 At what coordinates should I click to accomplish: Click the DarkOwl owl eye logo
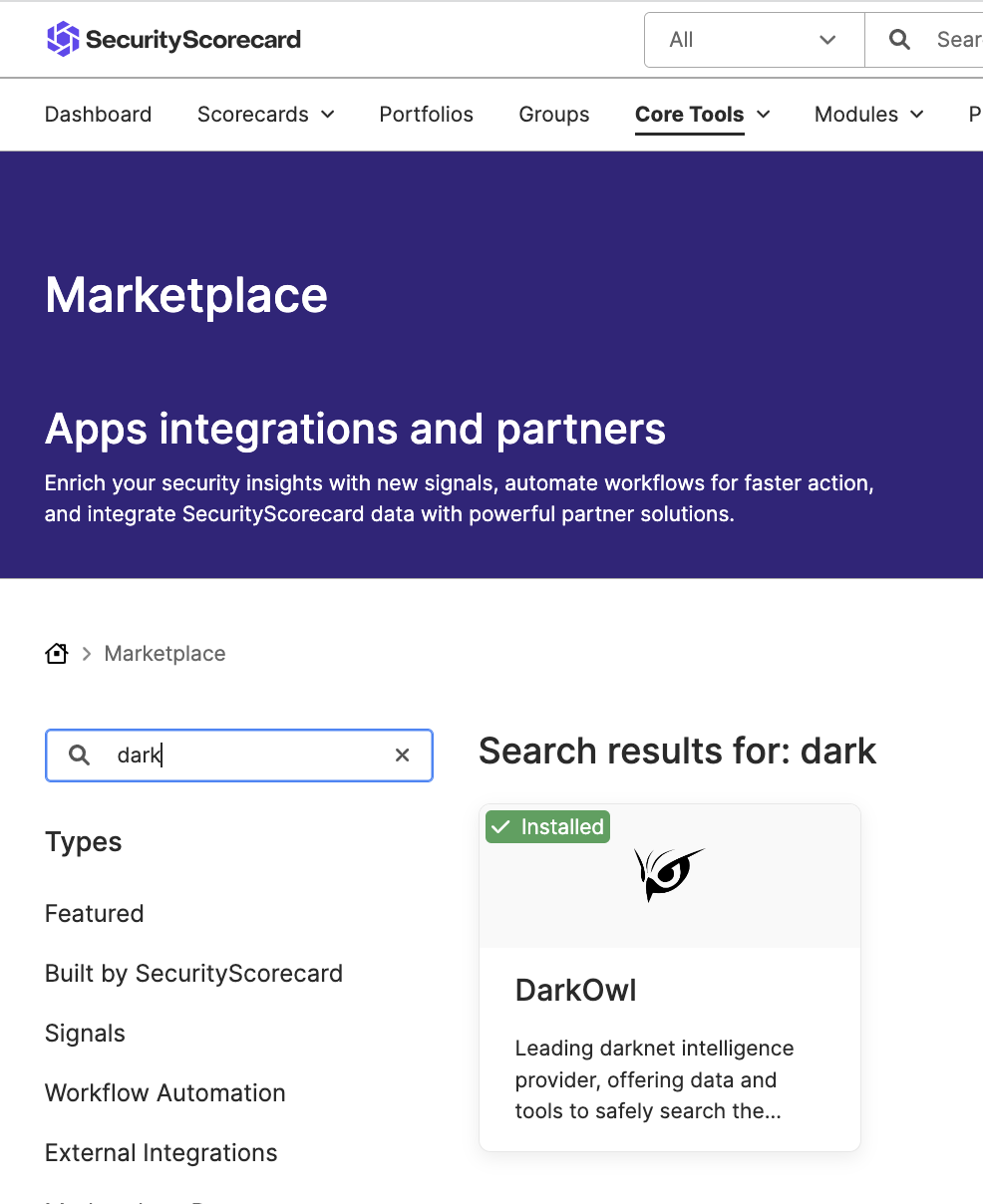669,874
